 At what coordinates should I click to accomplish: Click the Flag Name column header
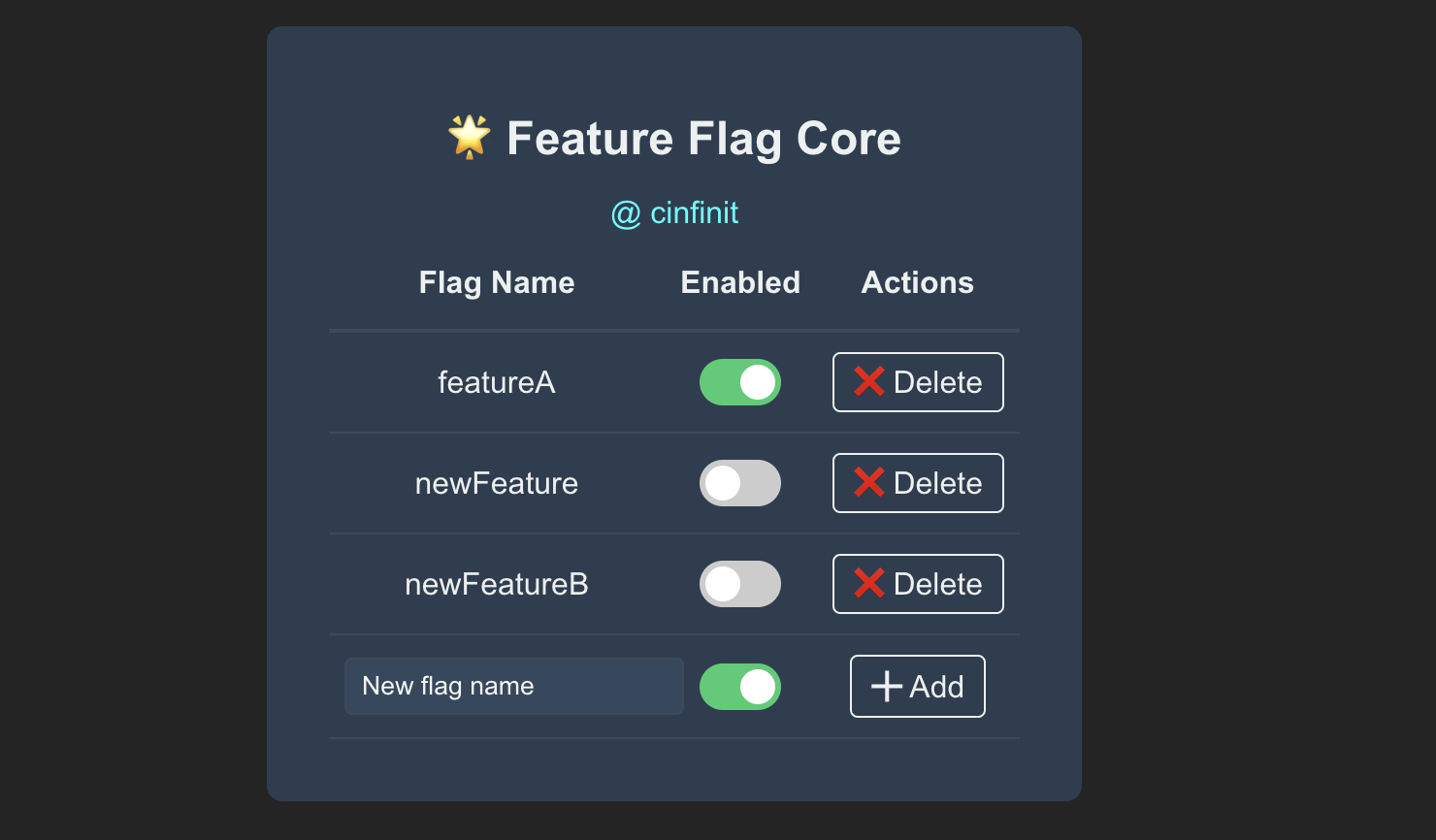pyautogui.click(x=497, y=282)
